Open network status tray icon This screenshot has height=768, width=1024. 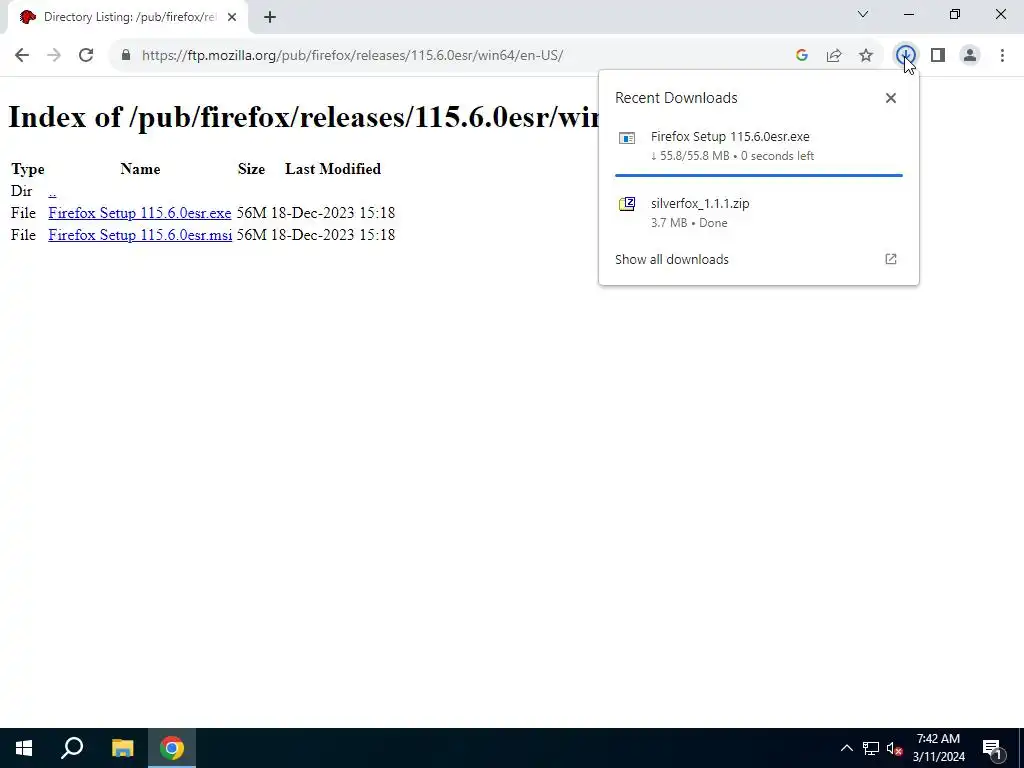pyautogui.click(x=871, y=748)
